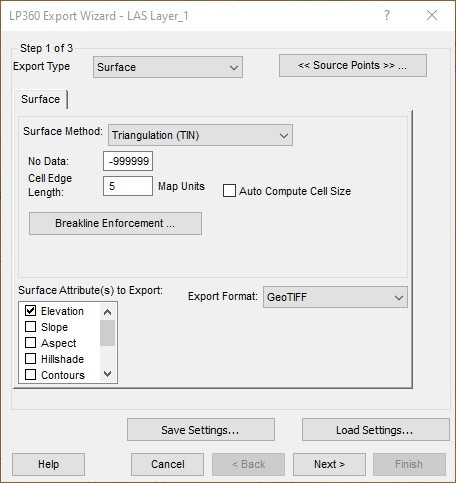Click the No Data value field
The width and height of the screenshot is (456, 483).
128,161
